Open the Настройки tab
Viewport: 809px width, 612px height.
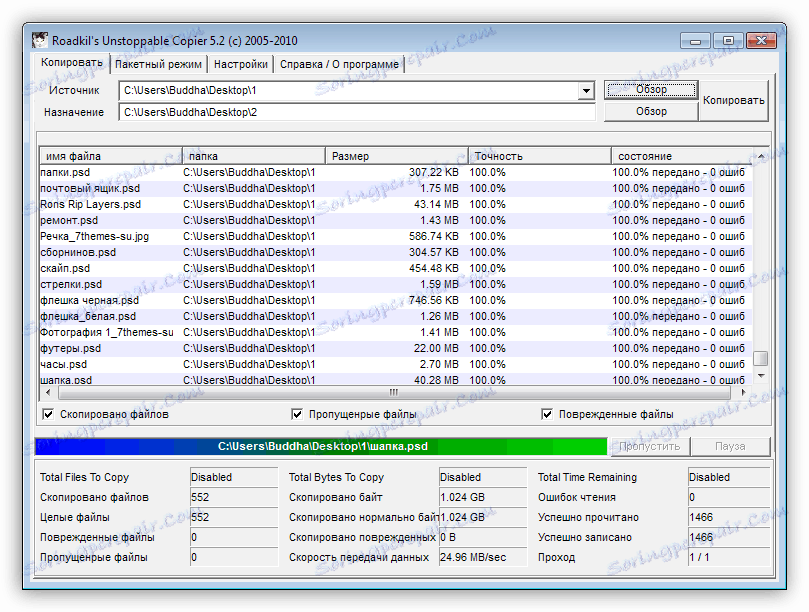point(240,64)
